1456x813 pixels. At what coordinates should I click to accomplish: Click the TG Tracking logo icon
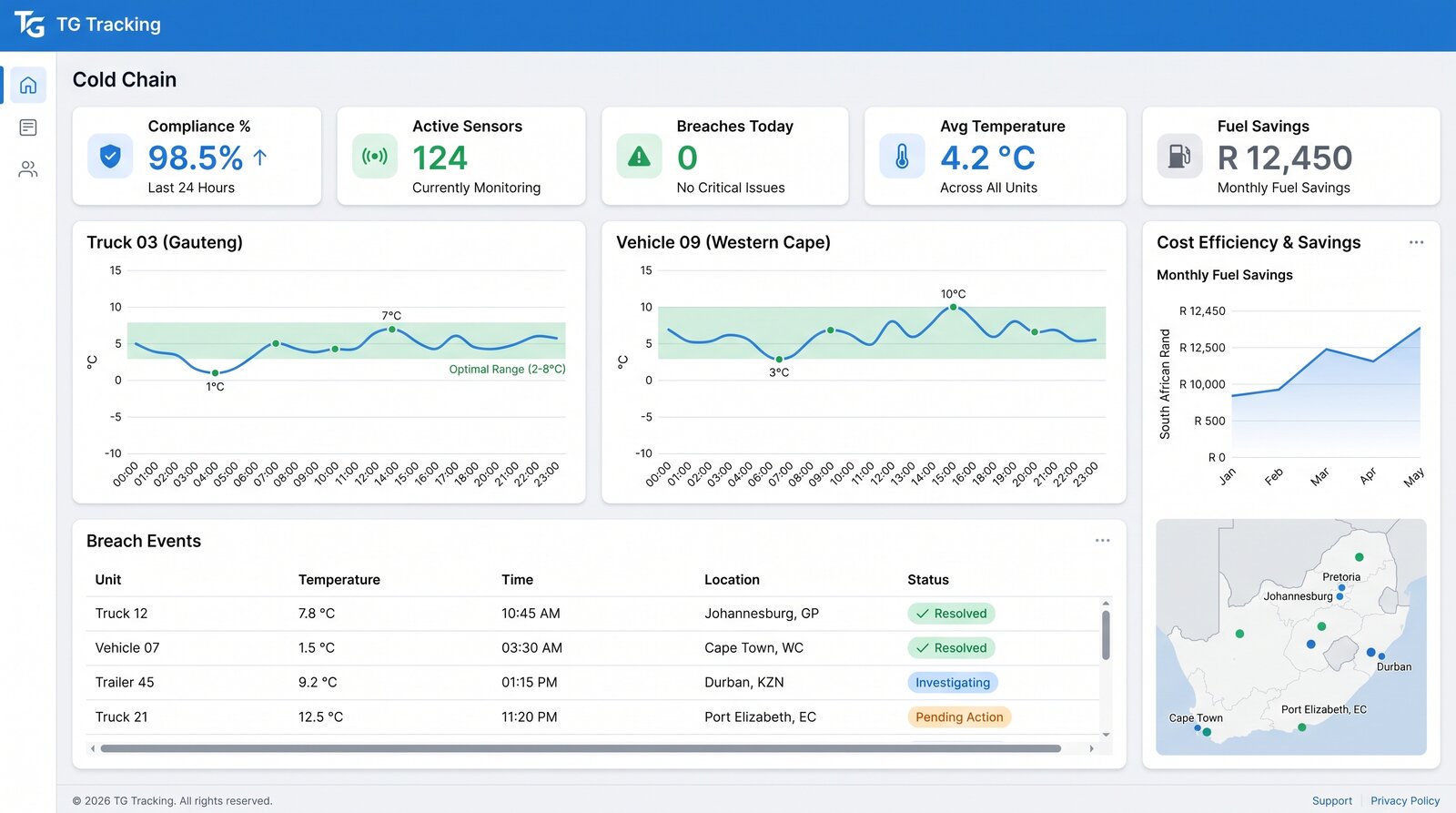[x=29, y=25]
